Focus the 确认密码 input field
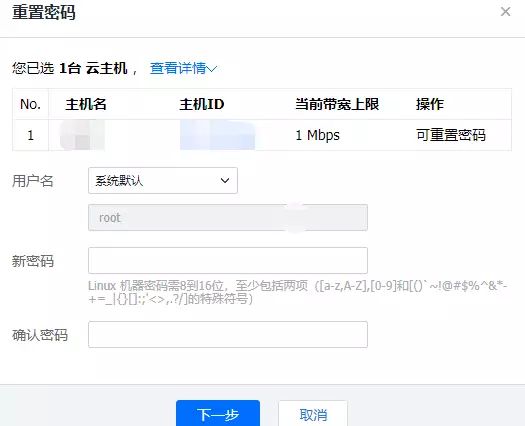The width and height of the screenshot is (525, 426). [x=228, y=335]
